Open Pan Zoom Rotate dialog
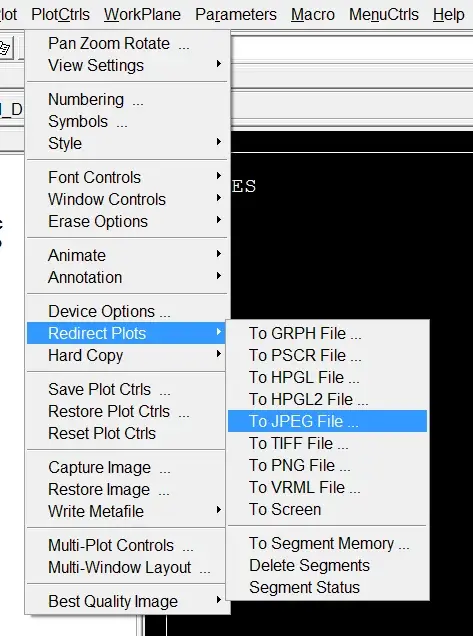 (x=127, y=43)
